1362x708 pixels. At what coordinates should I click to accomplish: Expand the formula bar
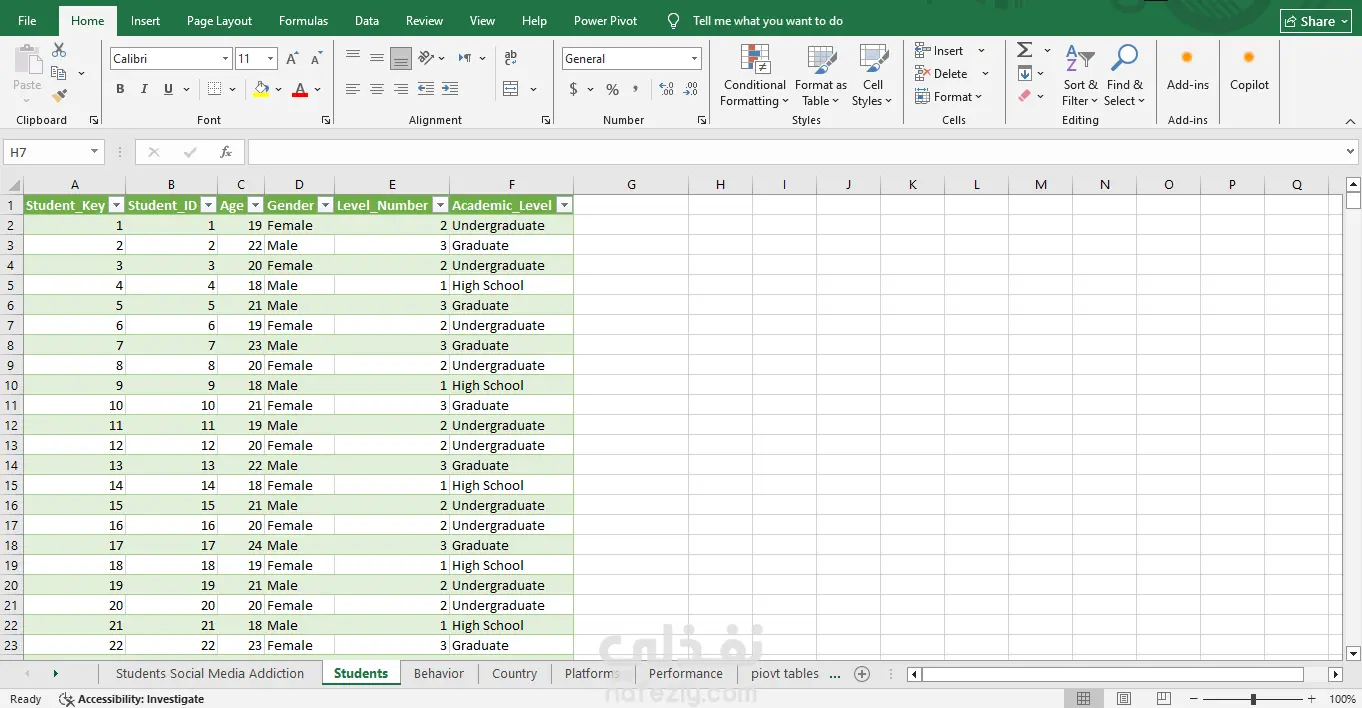click(1351, 152)
